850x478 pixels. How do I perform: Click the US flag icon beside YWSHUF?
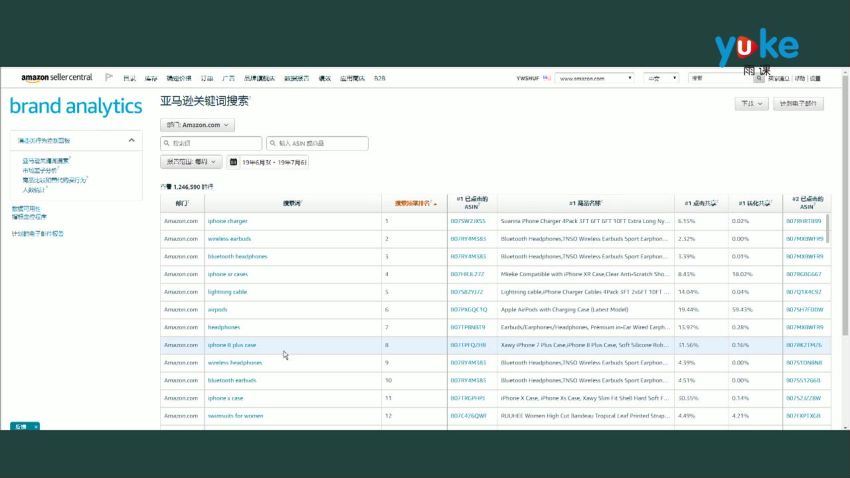coord(546,78)
